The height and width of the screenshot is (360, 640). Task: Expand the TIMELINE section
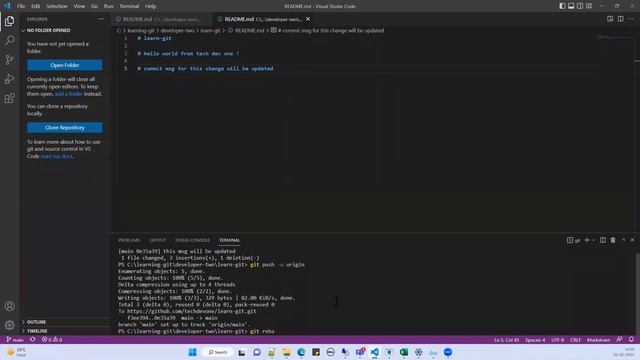[x=65, y=331]
